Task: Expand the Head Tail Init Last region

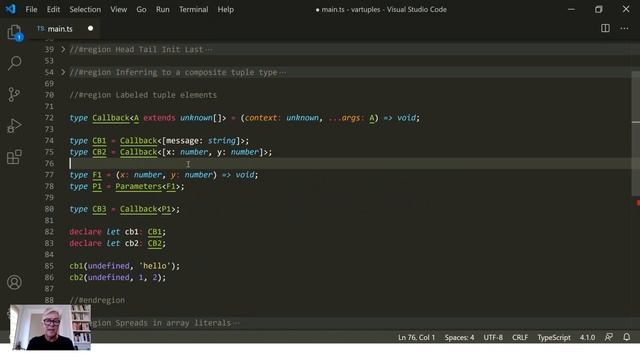Action: [63, 49]
